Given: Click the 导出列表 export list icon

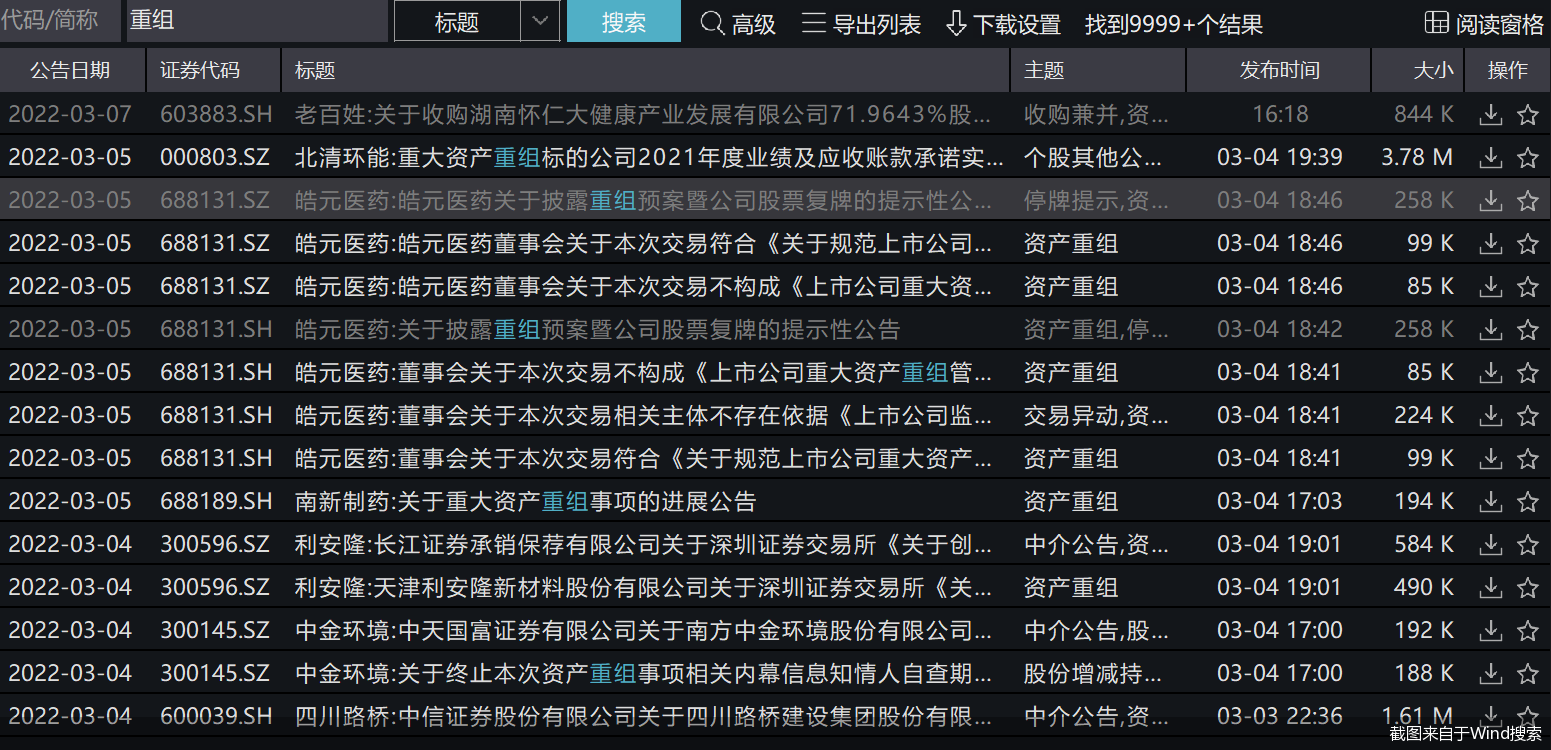Looking at the screenshot, I should [x=814, y=23].
